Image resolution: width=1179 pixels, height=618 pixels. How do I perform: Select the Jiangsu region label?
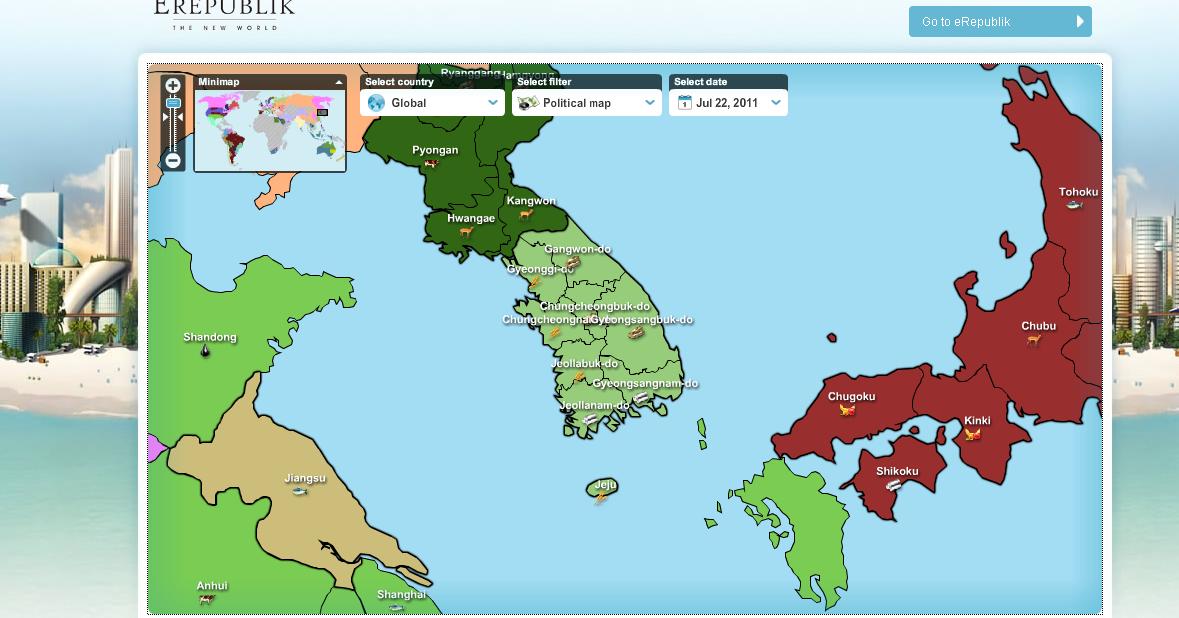[x=305, y=478]
